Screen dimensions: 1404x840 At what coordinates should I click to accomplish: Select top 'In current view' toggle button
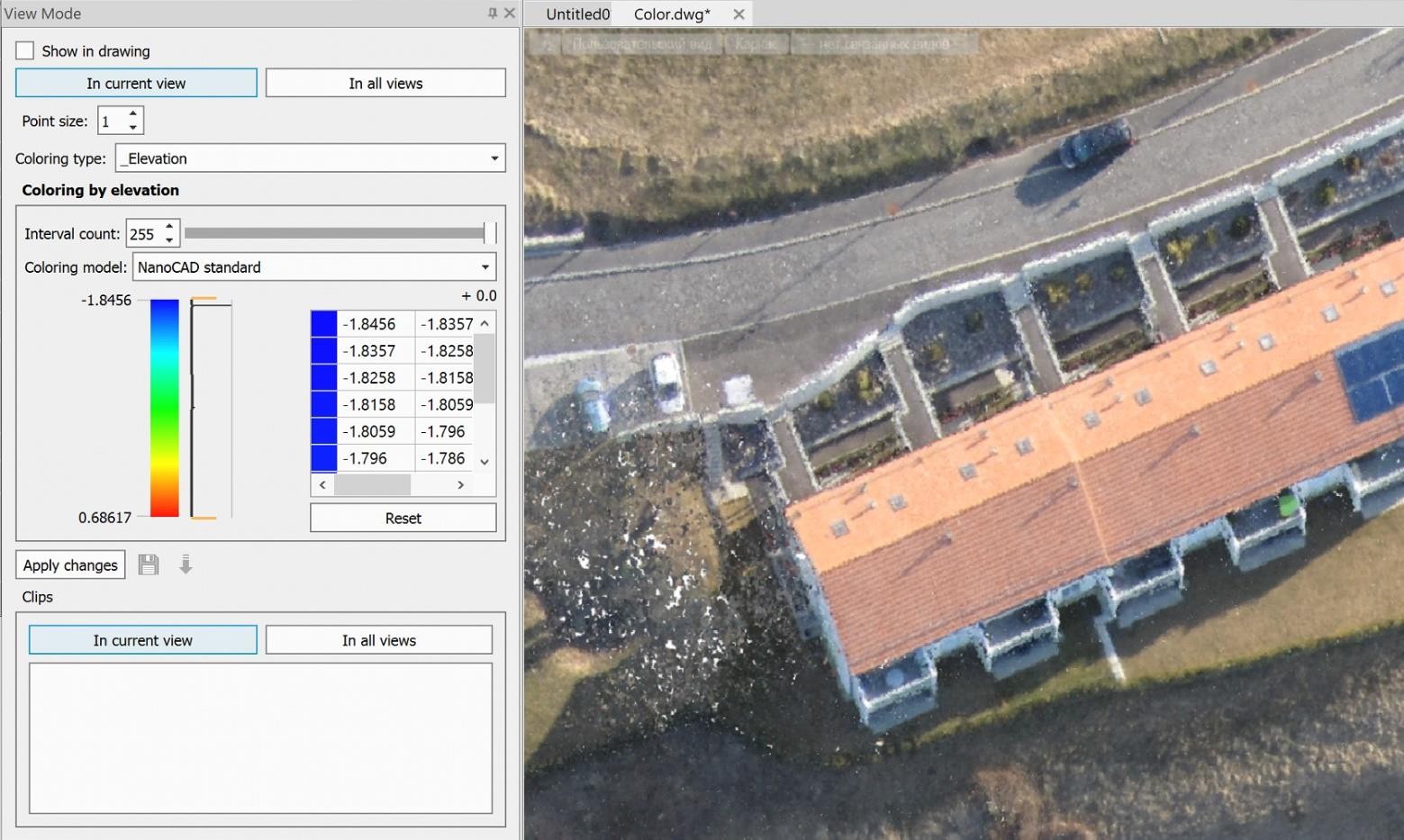point(136,83)
